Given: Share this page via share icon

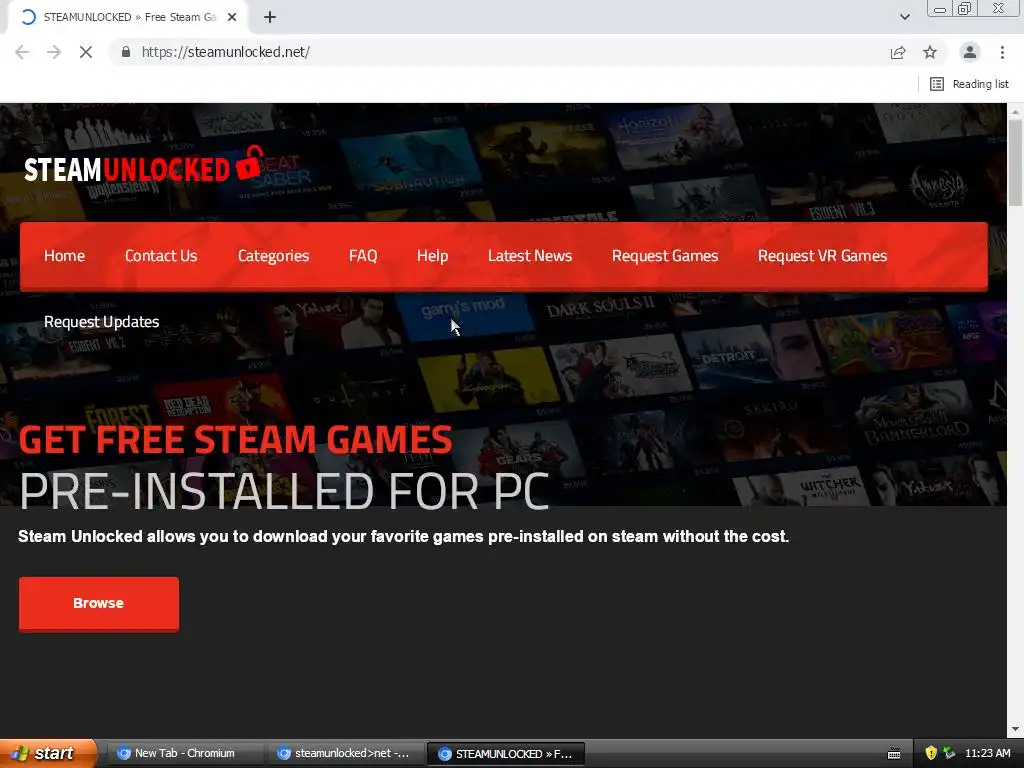Looking at the screenshot, I should [898, 52].
